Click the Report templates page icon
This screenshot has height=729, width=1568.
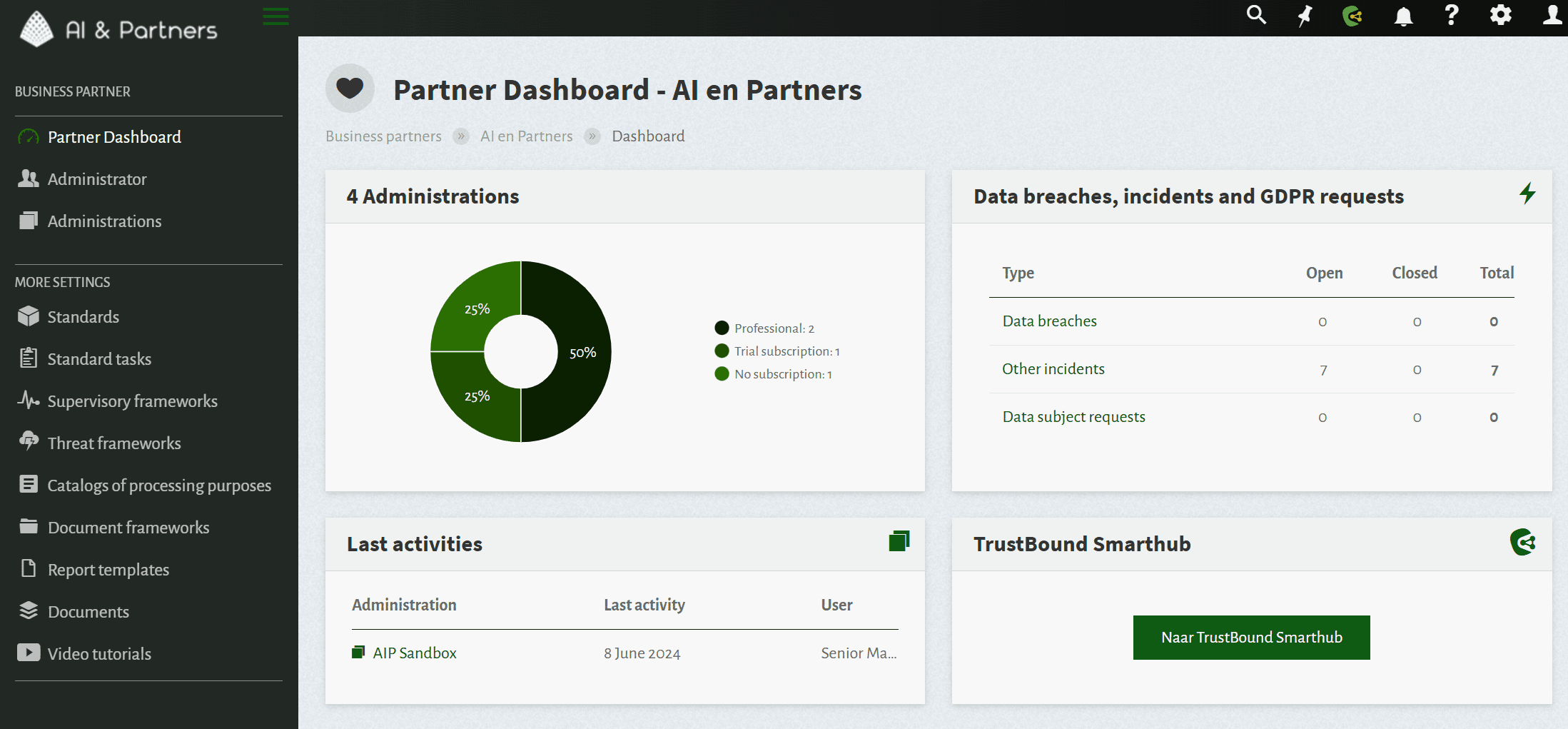29,568
